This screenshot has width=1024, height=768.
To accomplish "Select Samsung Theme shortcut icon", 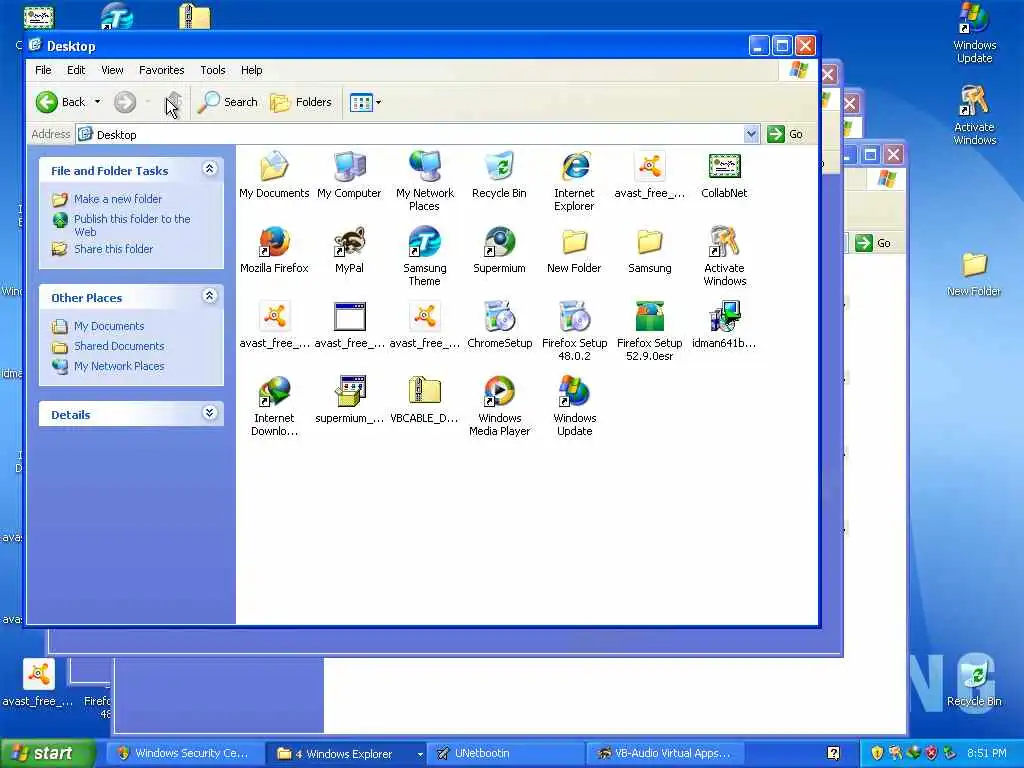I will [x=424, y=256].
